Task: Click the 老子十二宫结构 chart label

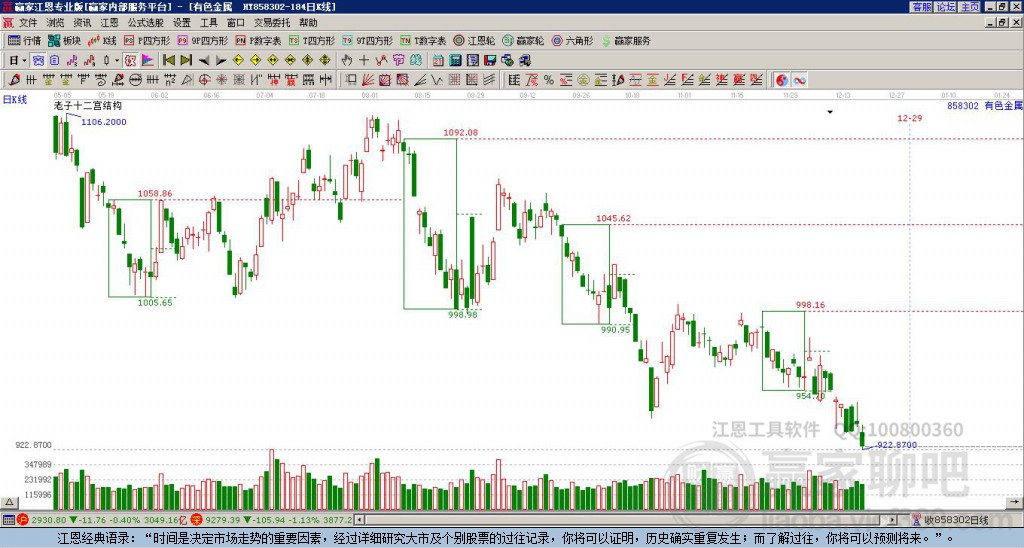Action: tap(88, 105)
